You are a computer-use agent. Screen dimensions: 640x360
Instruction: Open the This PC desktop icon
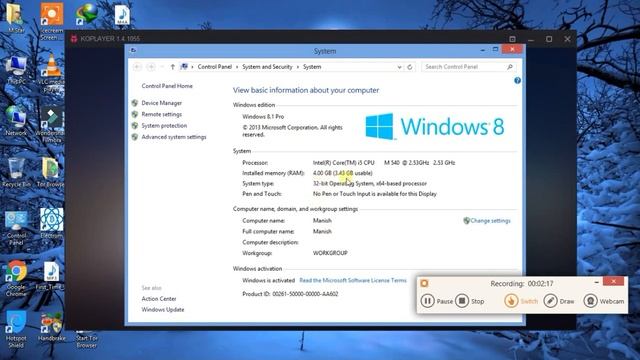tap(16, 70)
